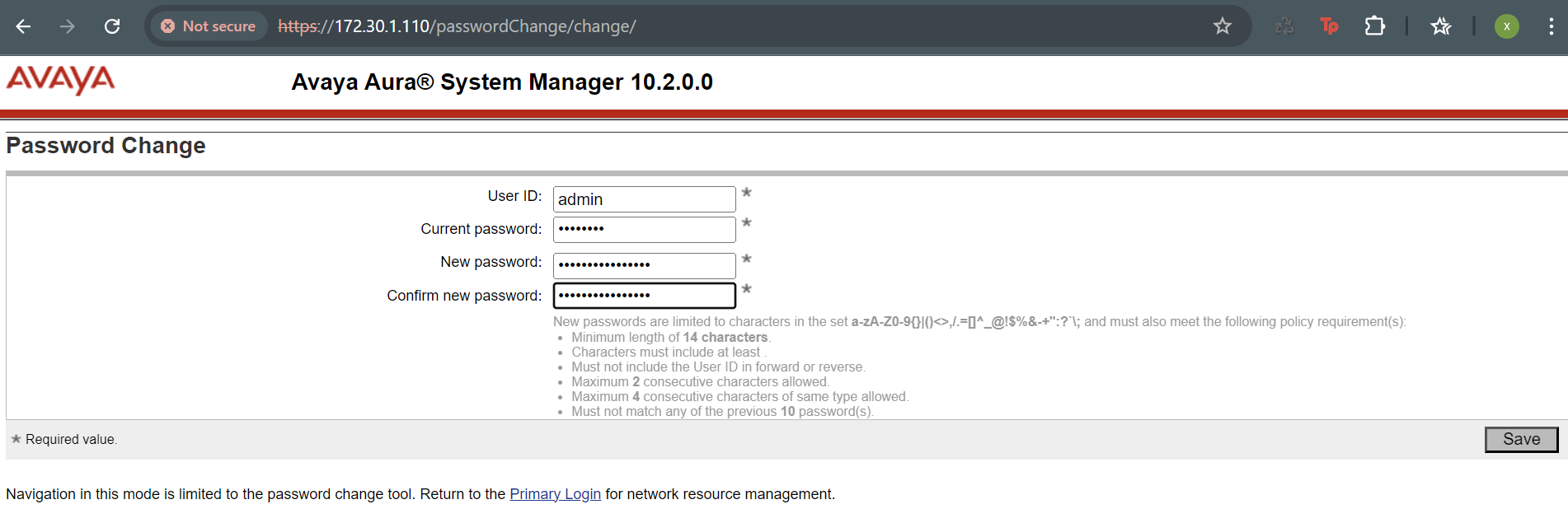
Task: Click the 'Minimum length of 14 characters' rule
Action: (x=671, y=338)
